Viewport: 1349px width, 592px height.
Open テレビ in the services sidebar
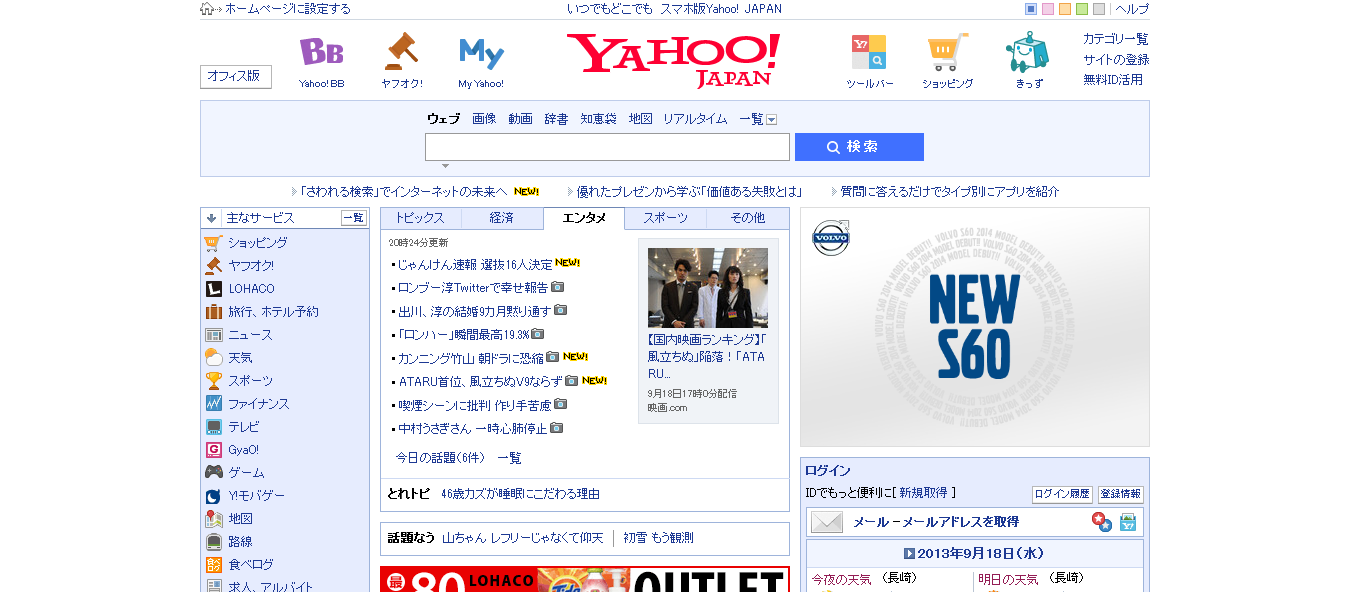[x=243, y=427]
